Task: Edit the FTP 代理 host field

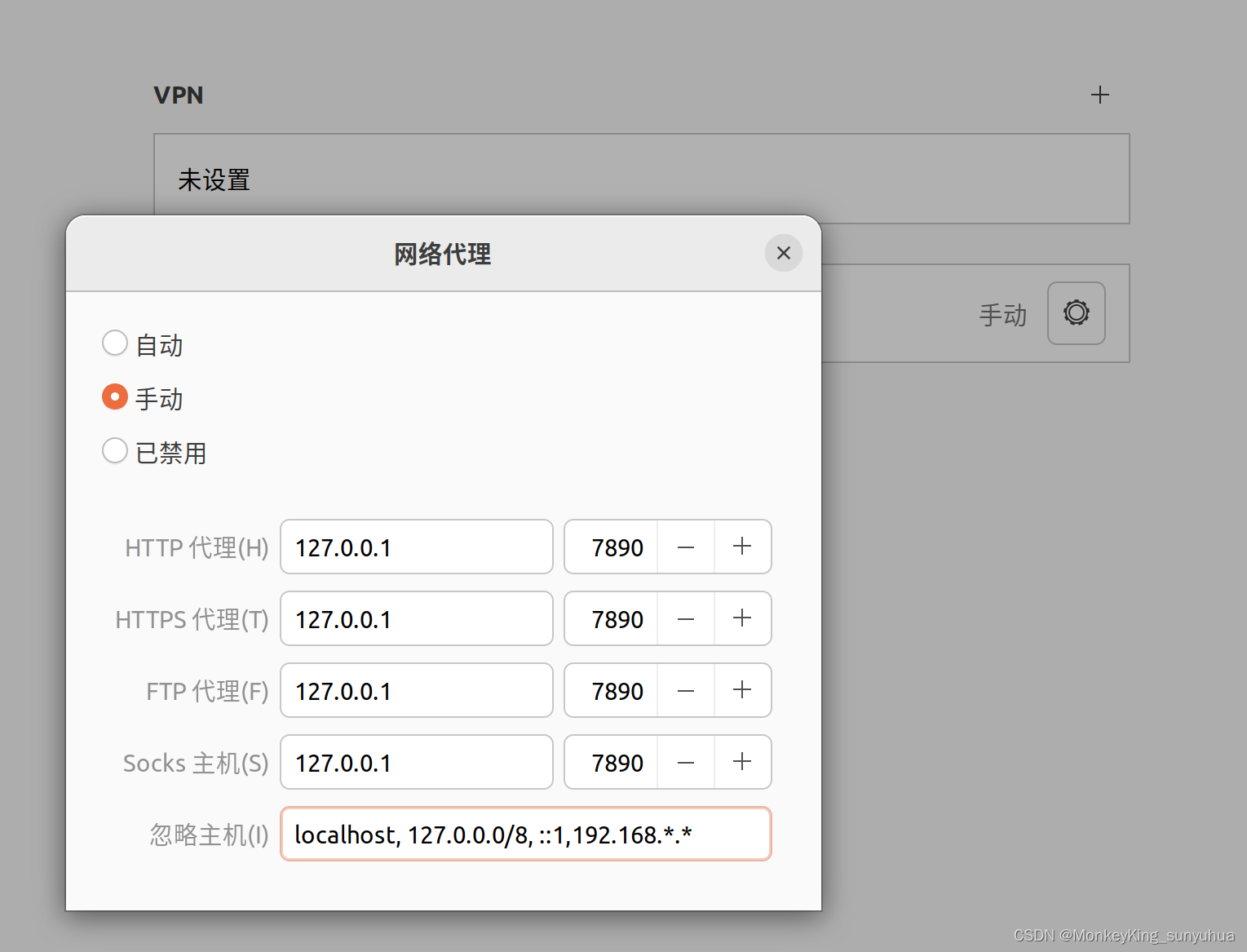Action: coord(417,690)
